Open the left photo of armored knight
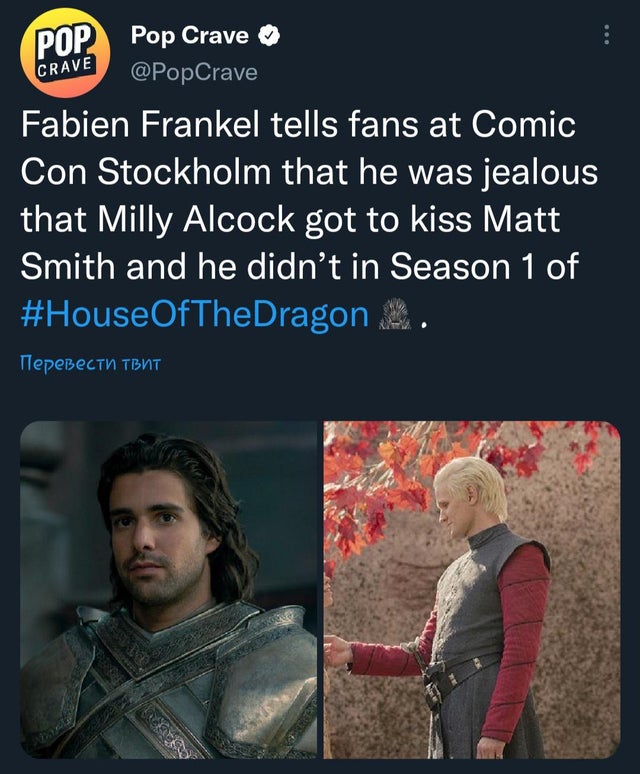Screen dimensions: 640x774 click(168, 589)
